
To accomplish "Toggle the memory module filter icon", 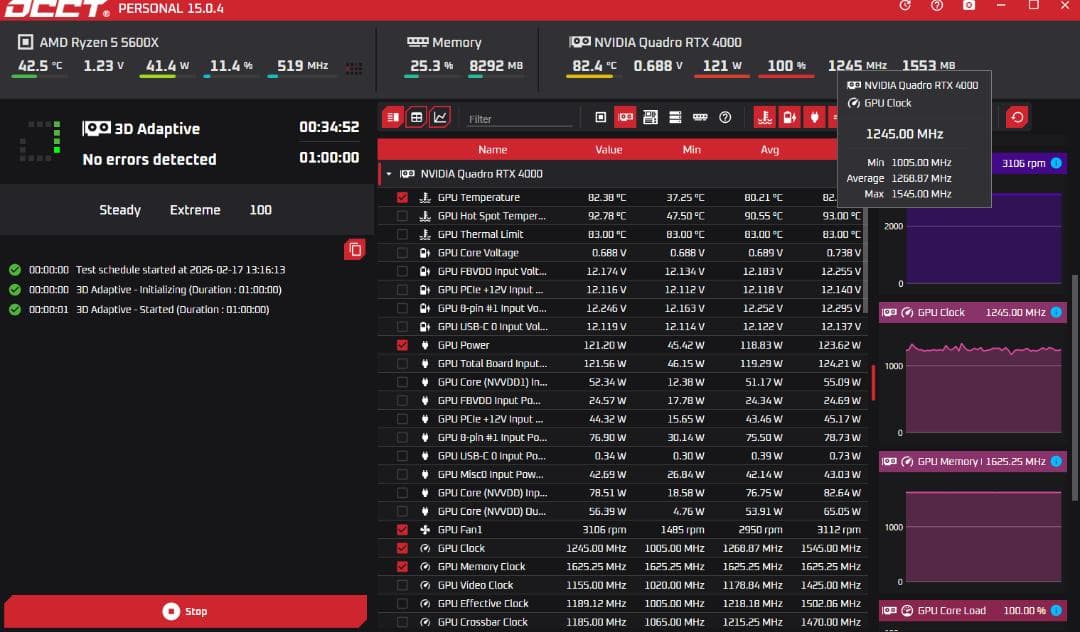I will click(700, 118).
